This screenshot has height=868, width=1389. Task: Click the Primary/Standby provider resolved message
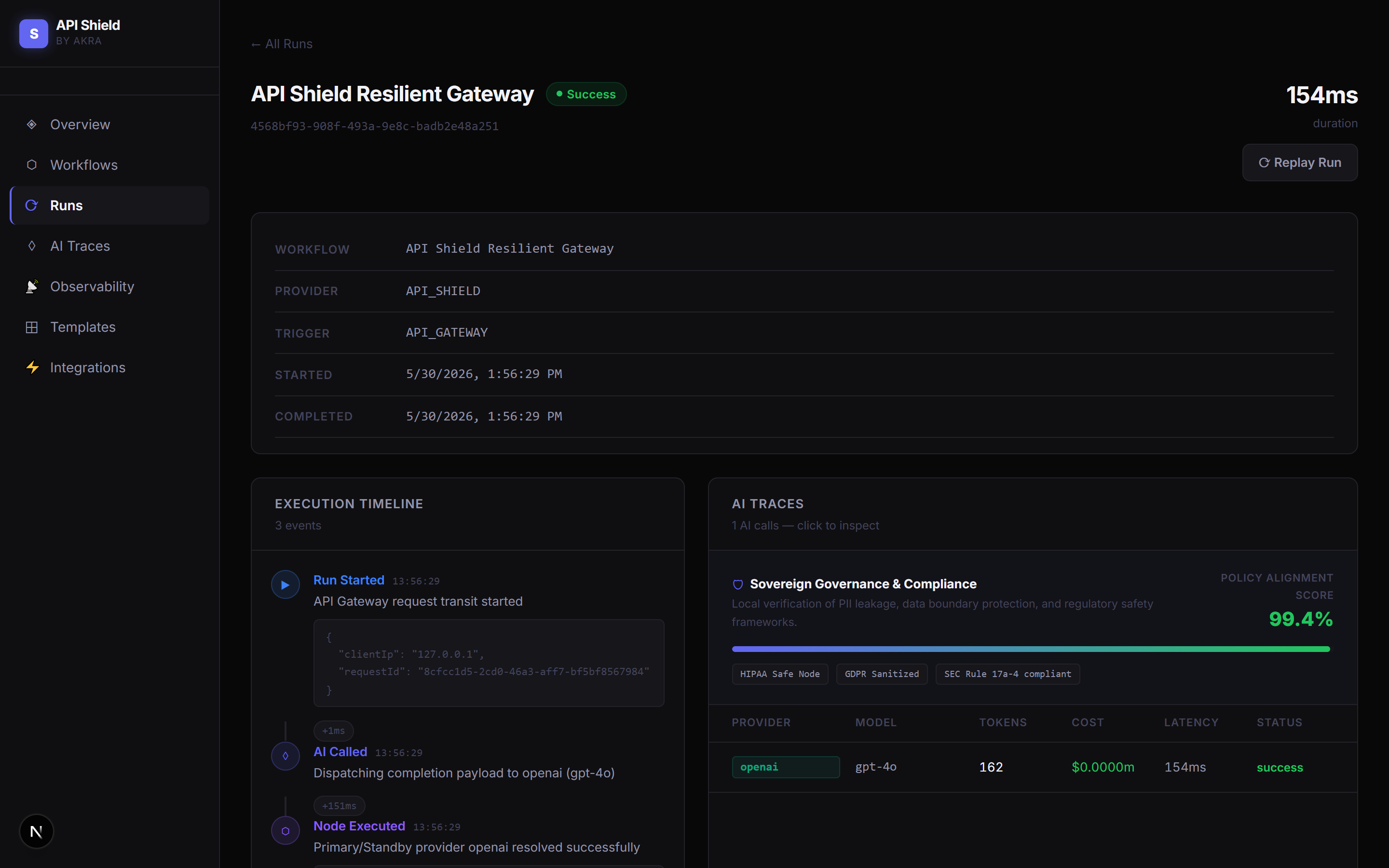pyautogui.click(x=477, y=847)
